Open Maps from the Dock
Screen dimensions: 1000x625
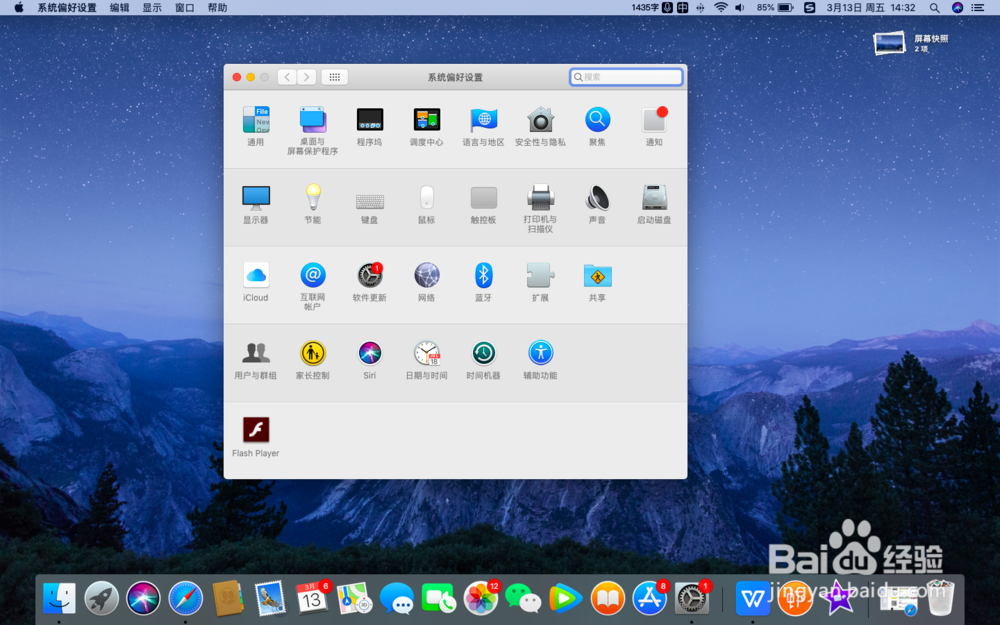[354, 598]
